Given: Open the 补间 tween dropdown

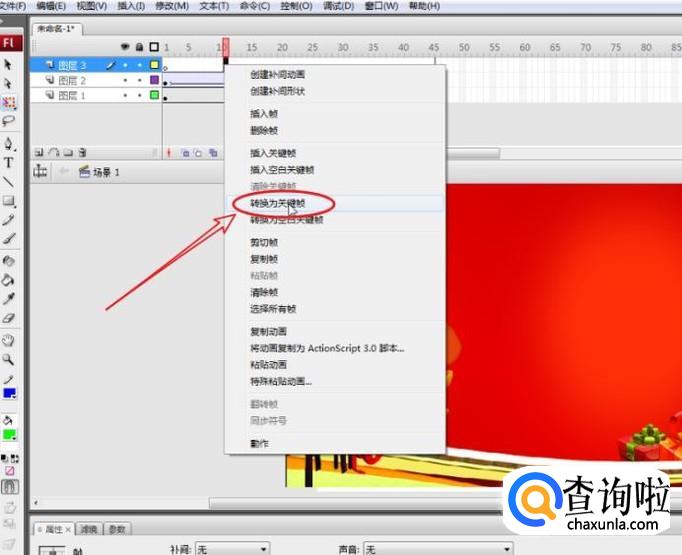Looking at the screenshot, I should click(x=233, y=549).
